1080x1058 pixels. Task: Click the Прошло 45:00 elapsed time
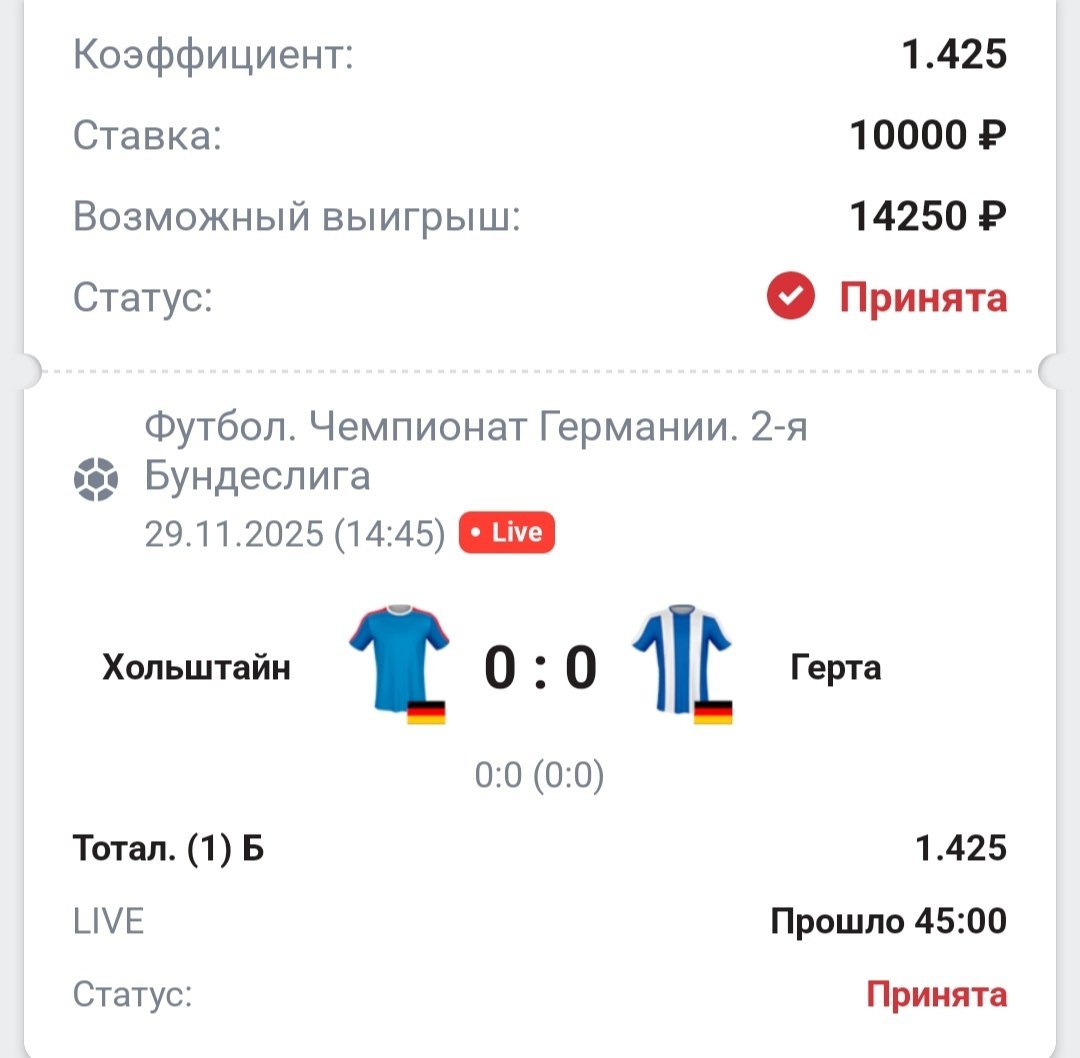[x=888, y=921]
